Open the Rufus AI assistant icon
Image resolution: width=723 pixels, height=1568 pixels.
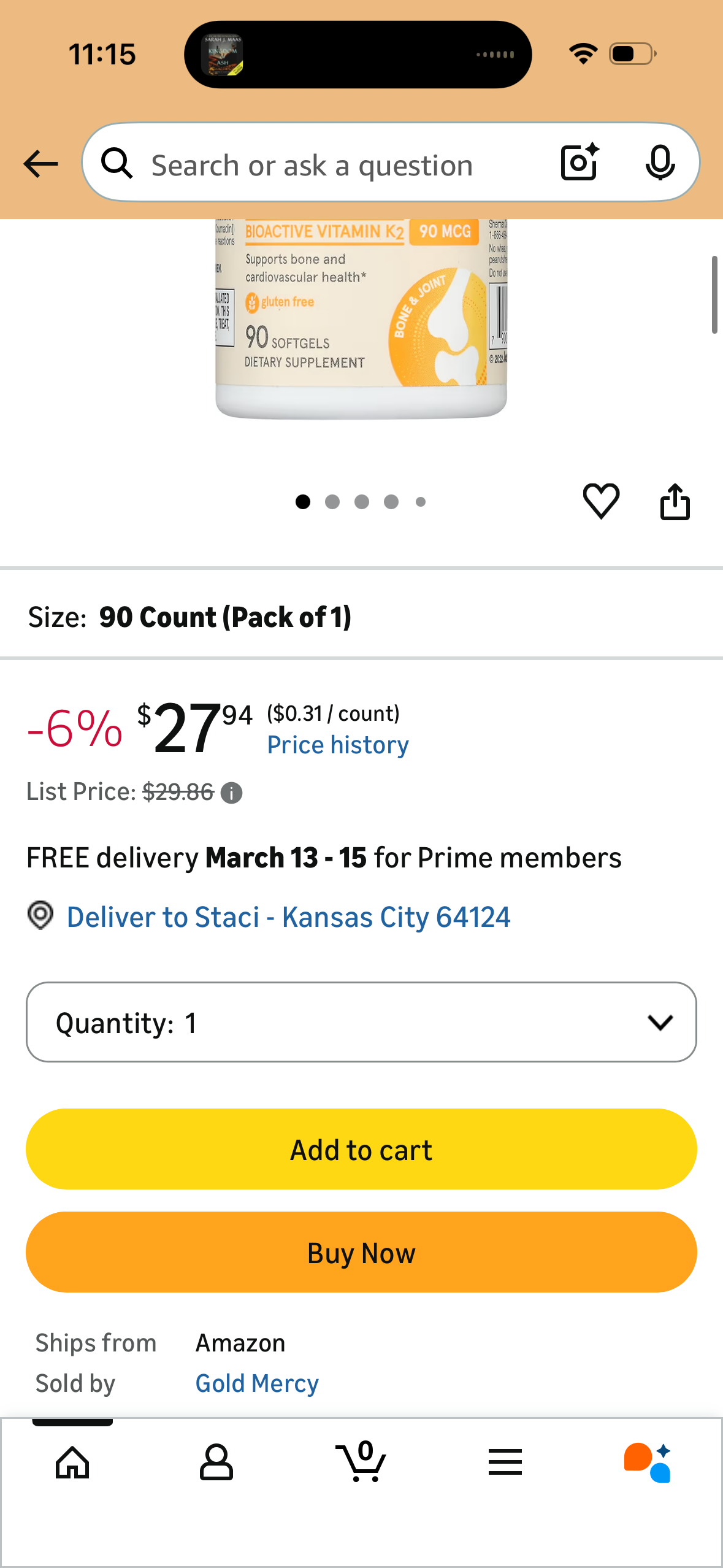[x=648, y=1462]
